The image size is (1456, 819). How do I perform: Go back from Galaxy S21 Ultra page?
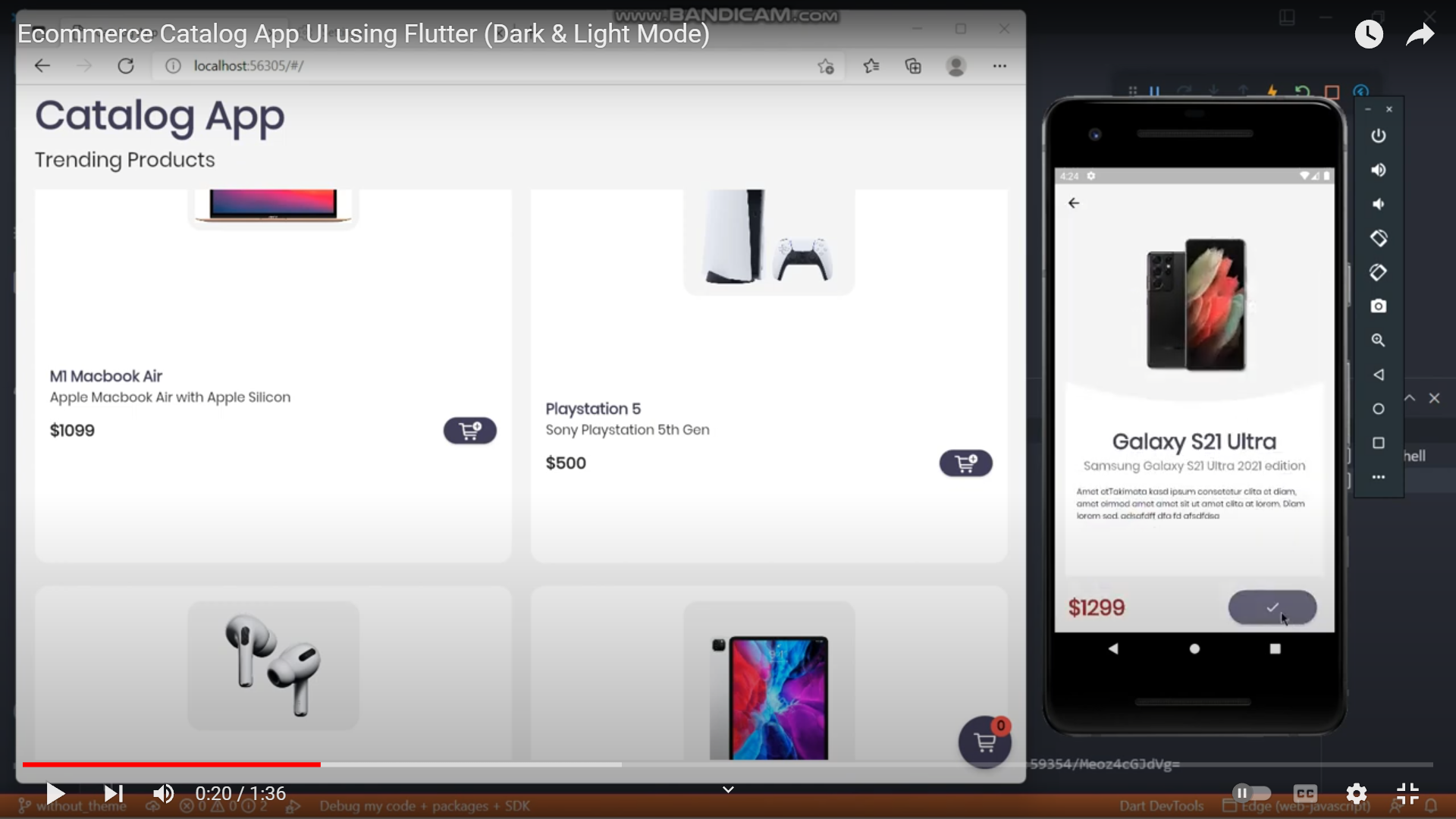pos(1074,203)
